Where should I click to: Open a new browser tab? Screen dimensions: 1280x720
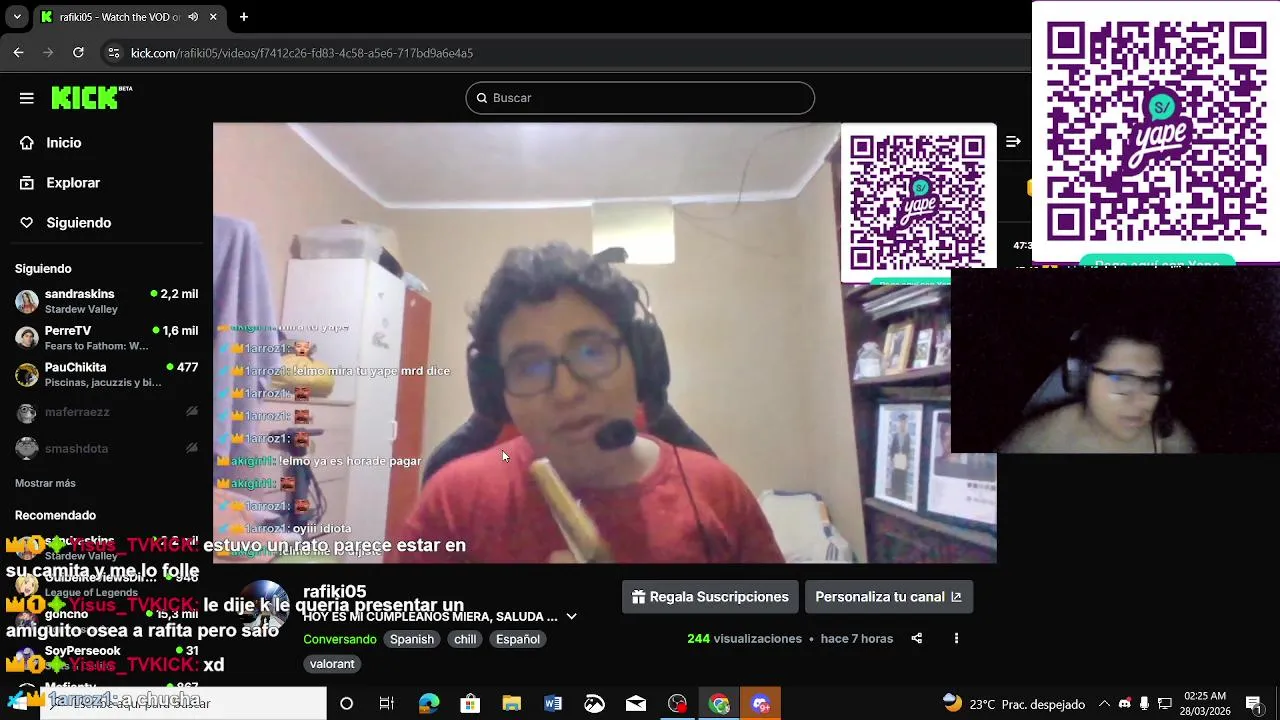244,17
